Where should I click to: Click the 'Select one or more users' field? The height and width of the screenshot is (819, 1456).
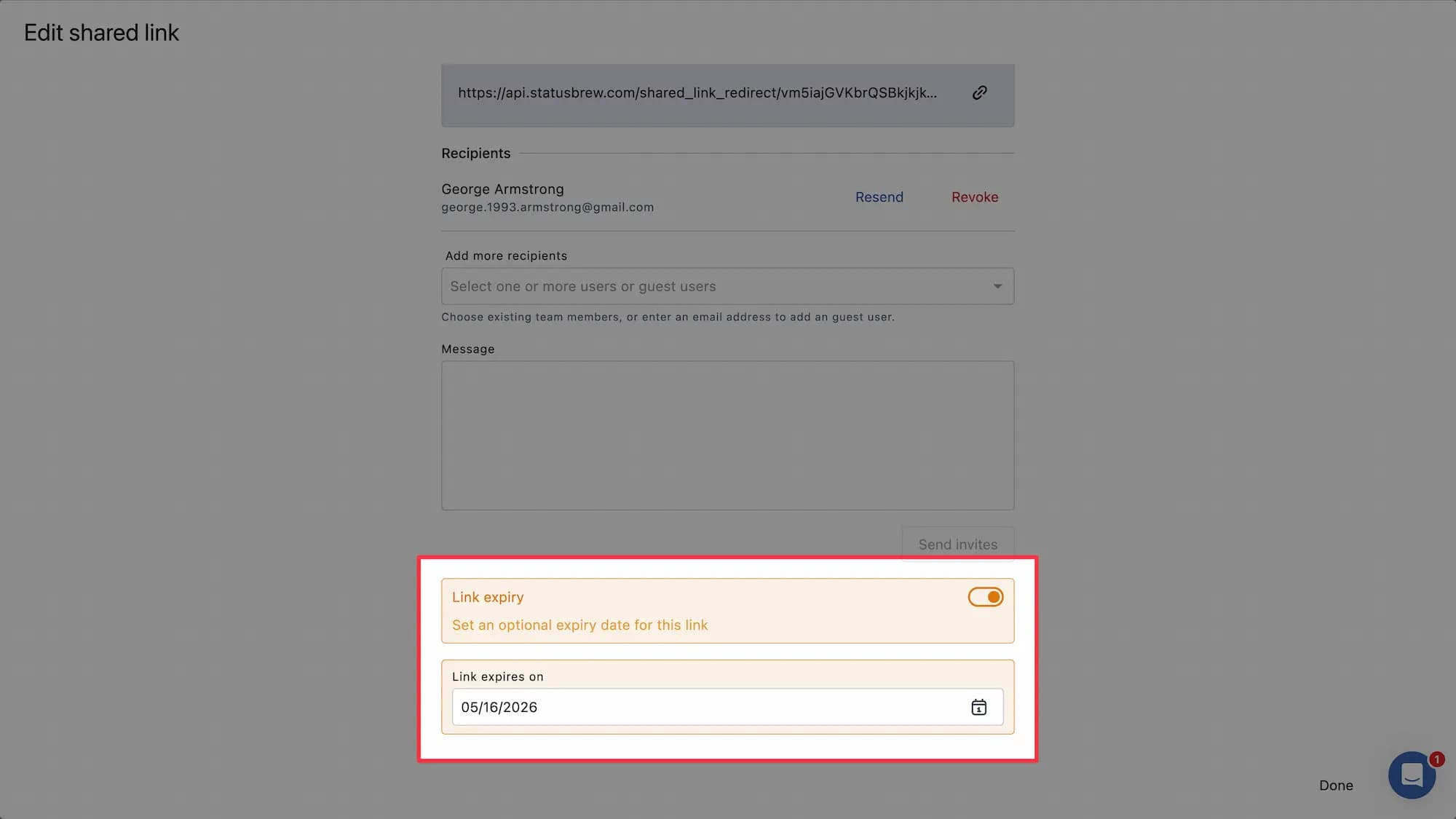point(727,286)
